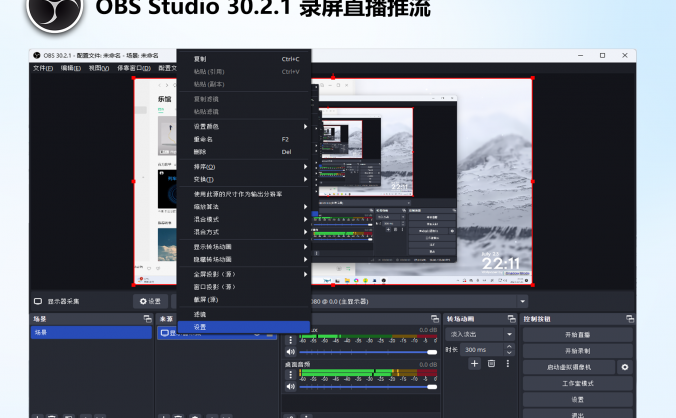Image resolution: width=676 pixels, height=418 pixels.
Task: Float the 控制按钮 dock panel
Action: coord(630,319)
